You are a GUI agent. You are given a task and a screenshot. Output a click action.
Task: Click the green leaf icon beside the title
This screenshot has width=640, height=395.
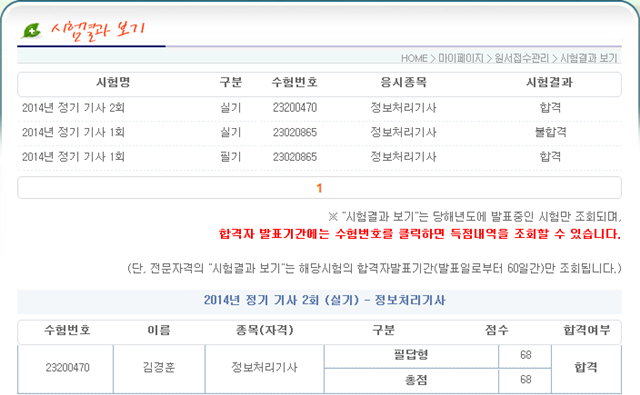pyautogui.click(x=31, y=31)
